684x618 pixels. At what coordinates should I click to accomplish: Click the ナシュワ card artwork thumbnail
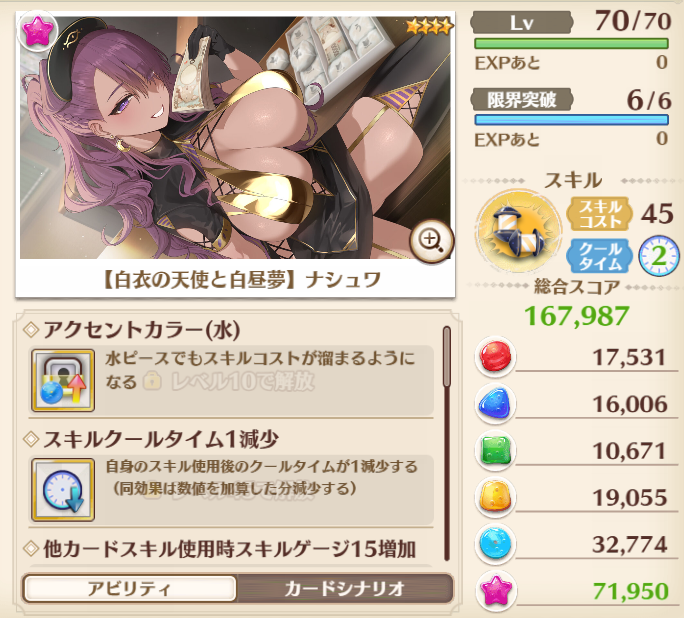[x=235, y=137]
